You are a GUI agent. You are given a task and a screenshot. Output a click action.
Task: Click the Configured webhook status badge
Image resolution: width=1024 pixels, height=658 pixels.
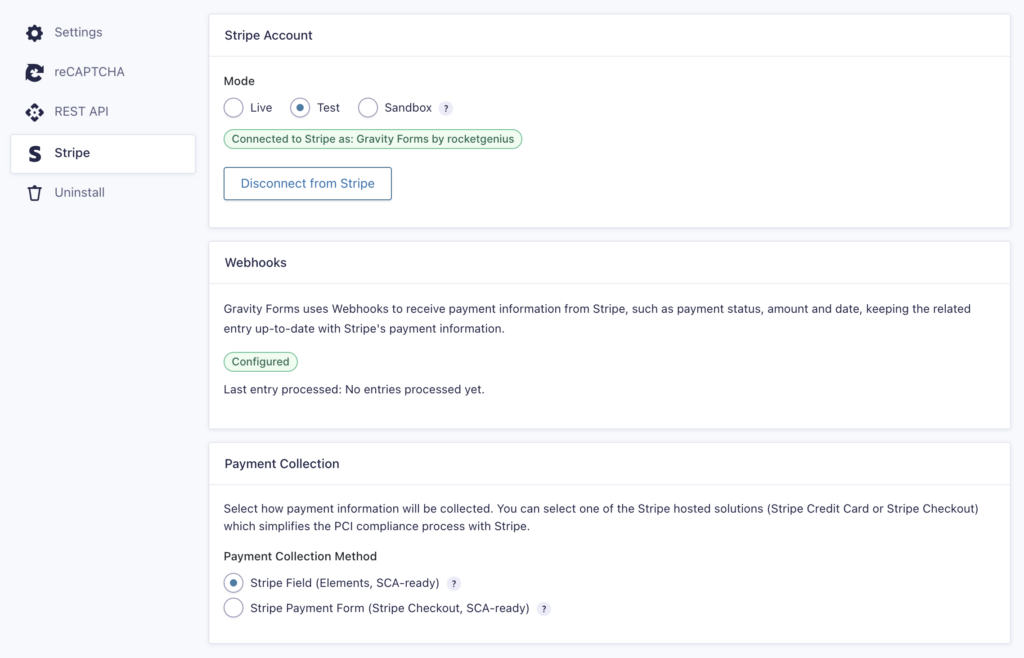(261, 362)
